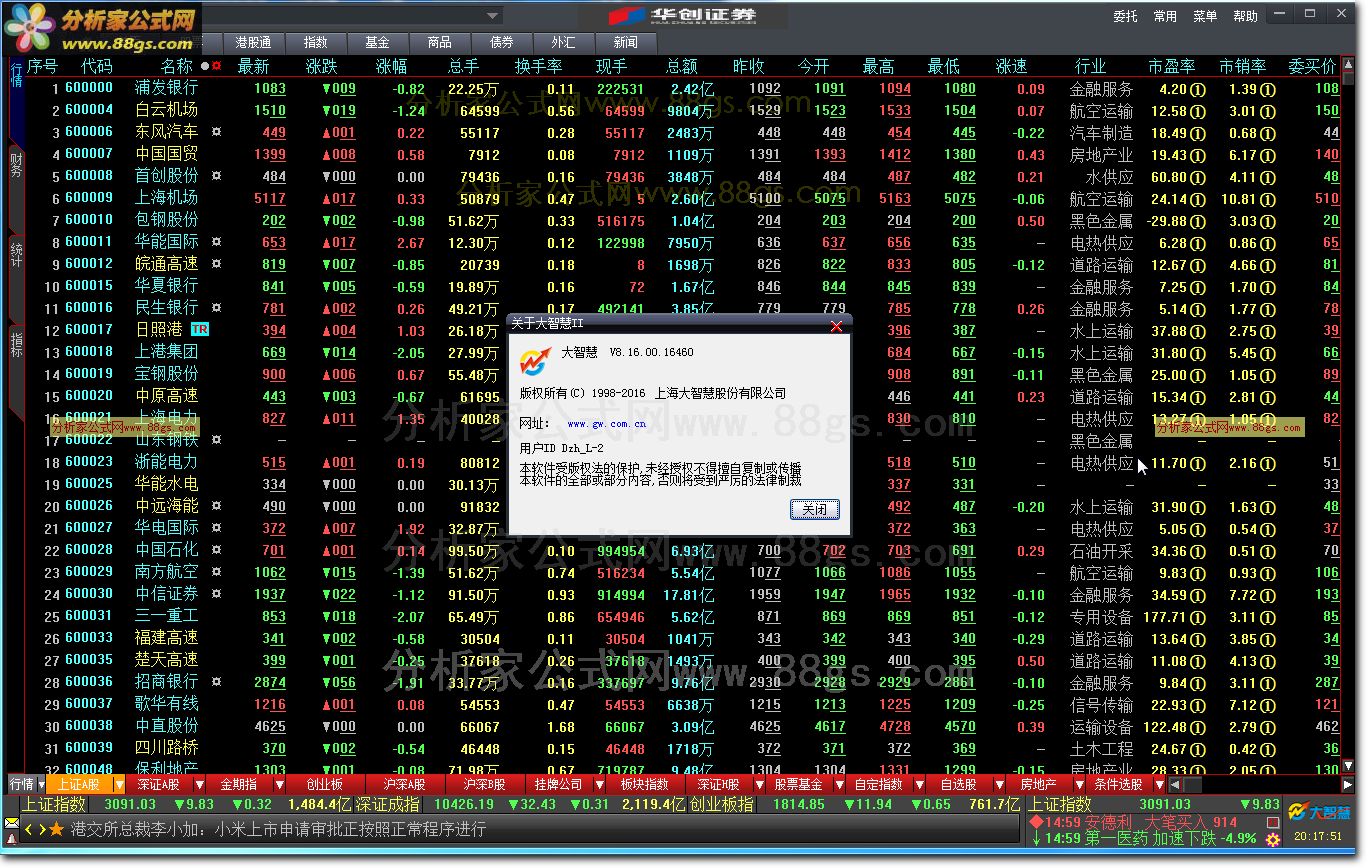Click the 市销率 info icon in 白云机场 row
The image size is (1368, 868).
[1268, 111]
